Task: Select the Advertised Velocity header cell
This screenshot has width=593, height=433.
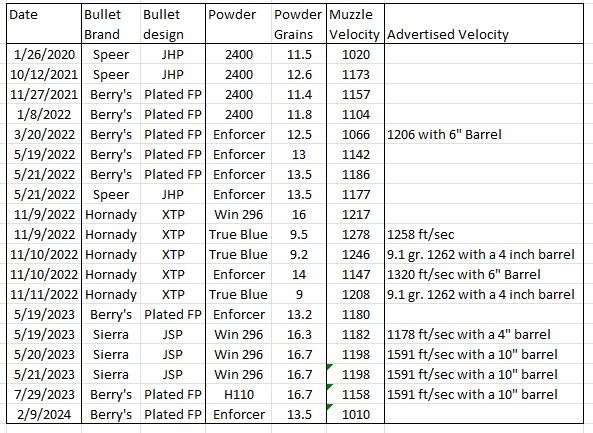Action: click(x=484, y=24)
